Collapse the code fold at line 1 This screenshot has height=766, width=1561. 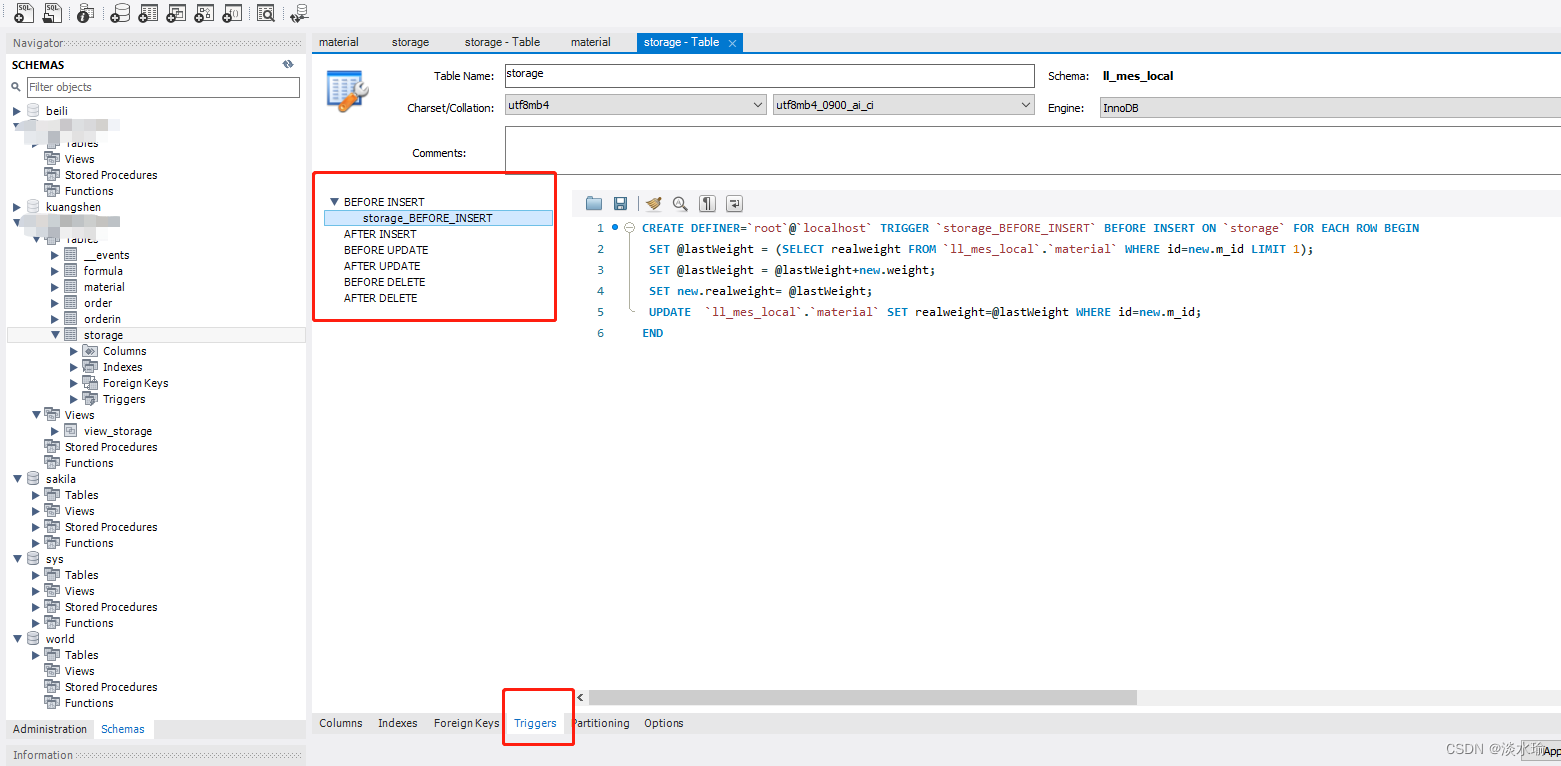click(629, 228)
